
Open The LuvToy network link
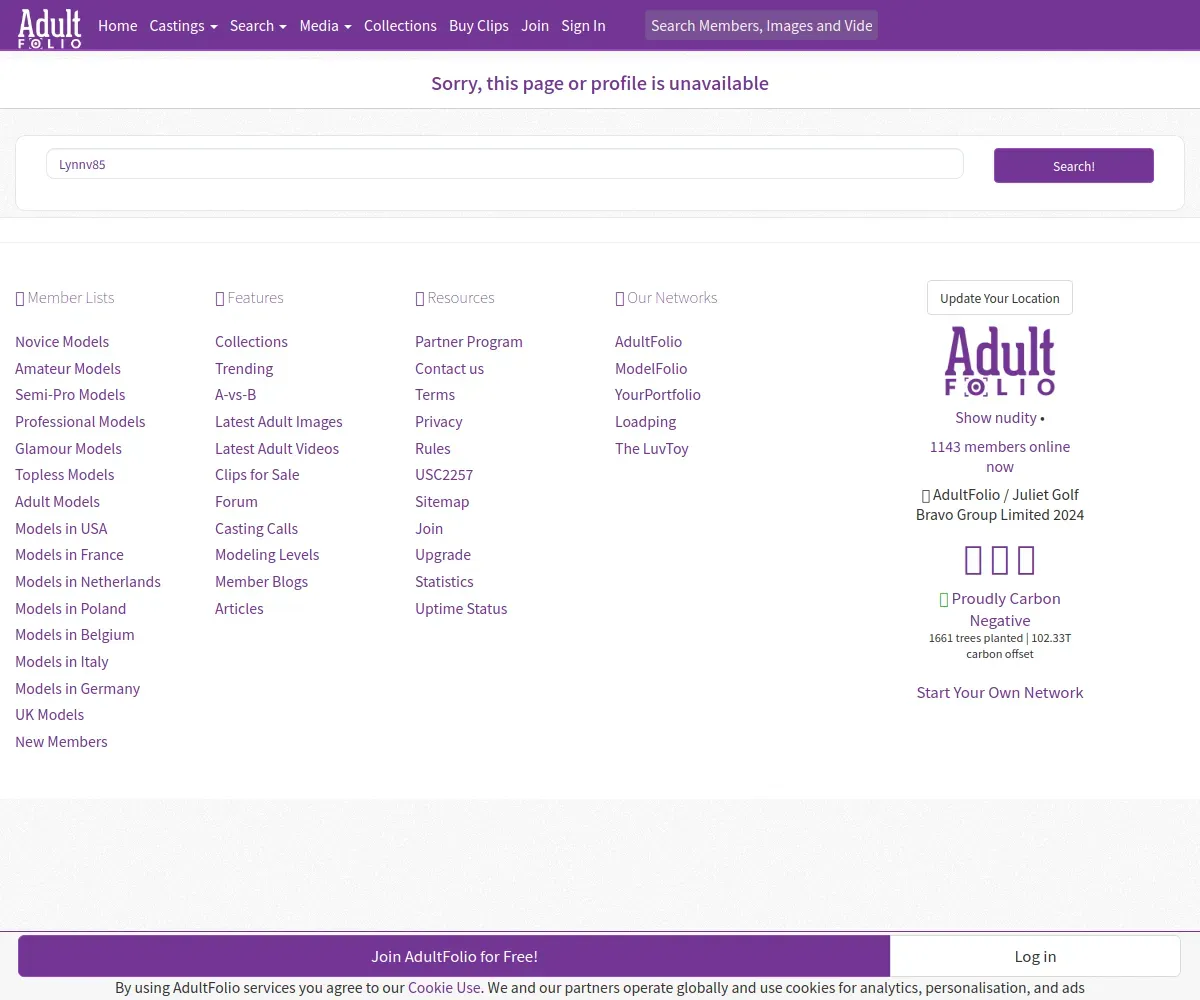click(652, 448)
